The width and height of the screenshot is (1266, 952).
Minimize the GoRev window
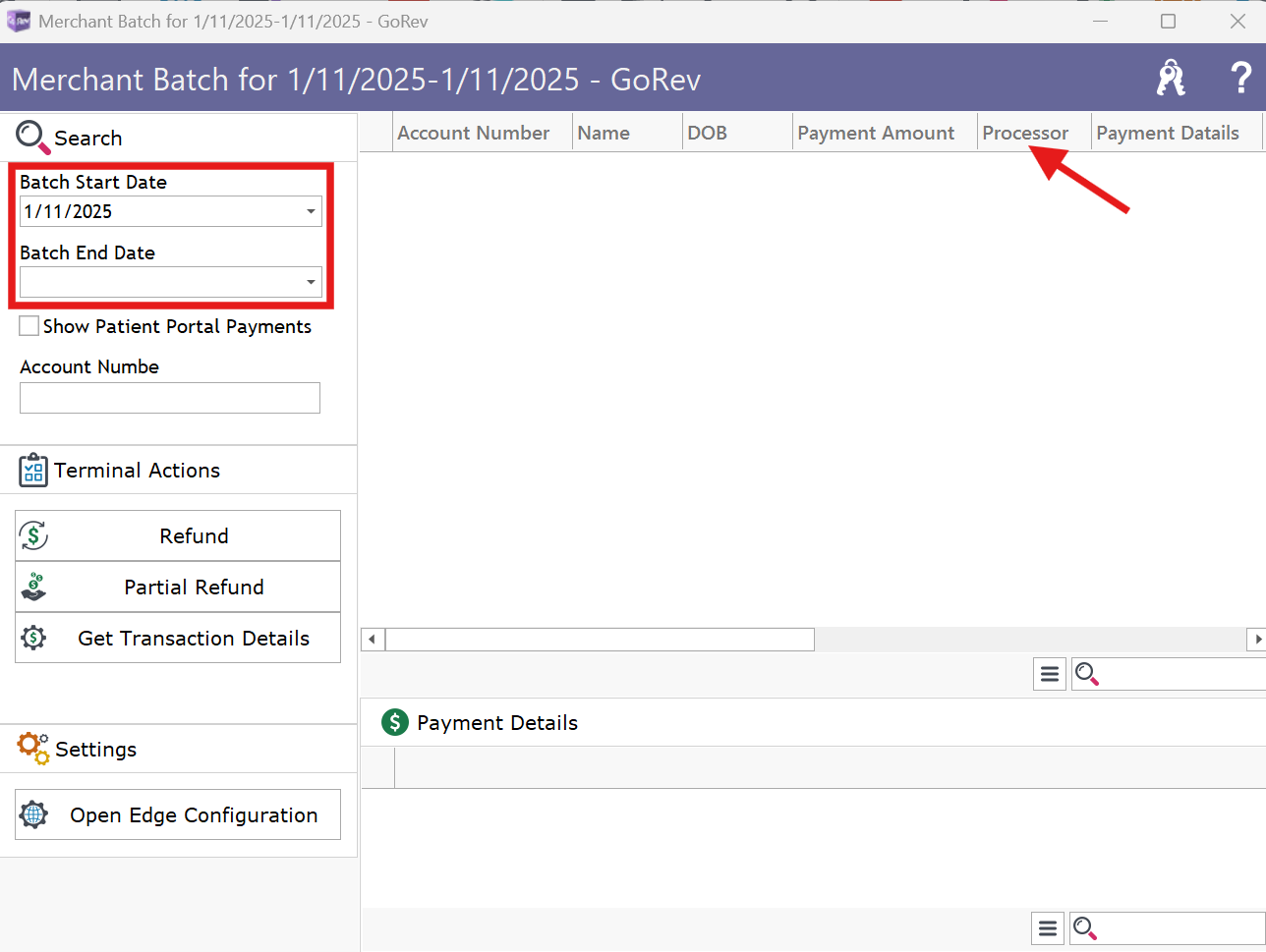1100,21
